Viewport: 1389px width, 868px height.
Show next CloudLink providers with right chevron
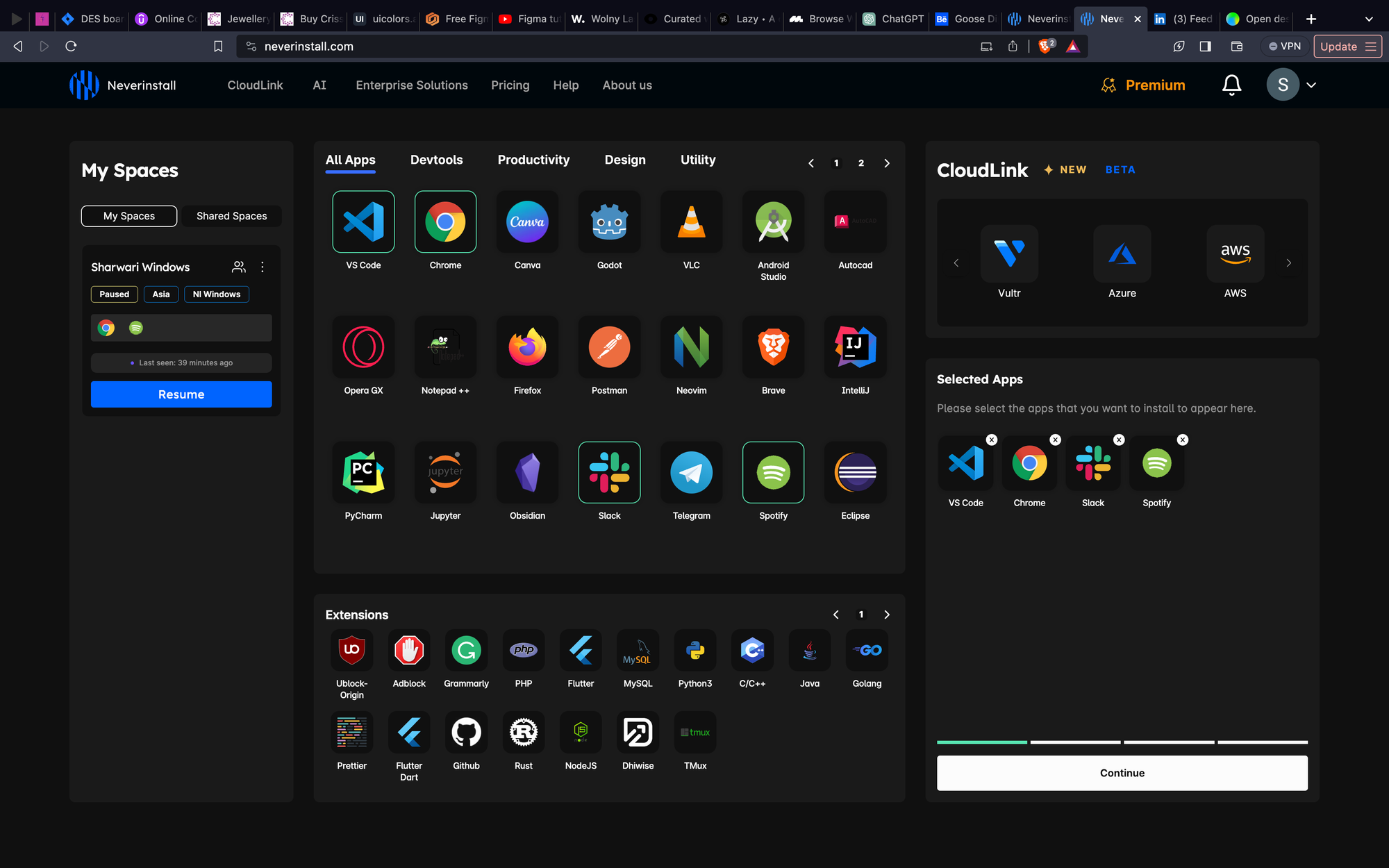pos(1288,262)
